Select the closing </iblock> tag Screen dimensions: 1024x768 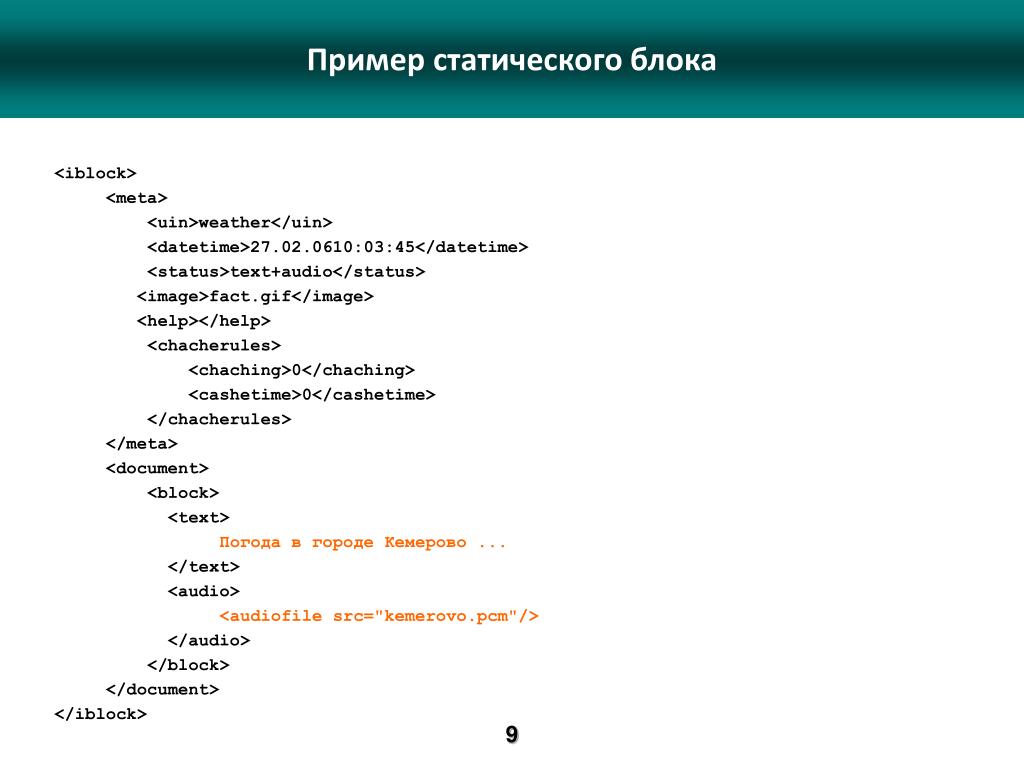tap(101, 714)
